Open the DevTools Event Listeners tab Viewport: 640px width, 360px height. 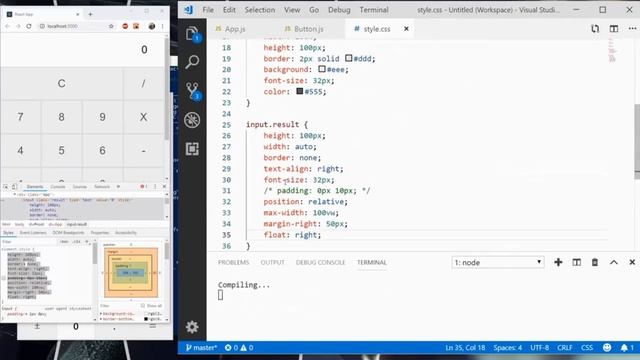pyautogui.click(x=33, y=233)
